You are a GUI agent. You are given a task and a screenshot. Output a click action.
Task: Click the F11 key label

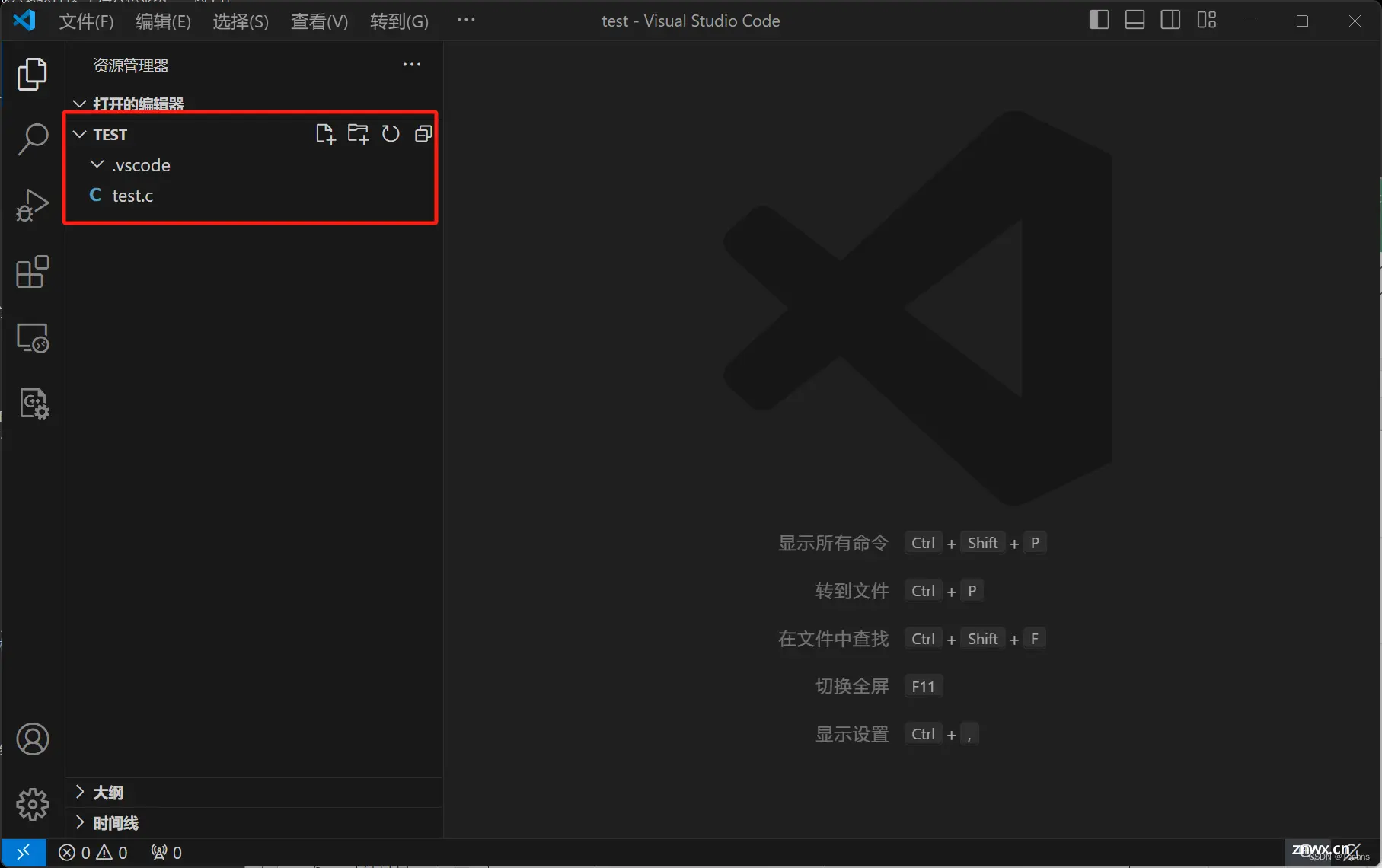point(923,687)
